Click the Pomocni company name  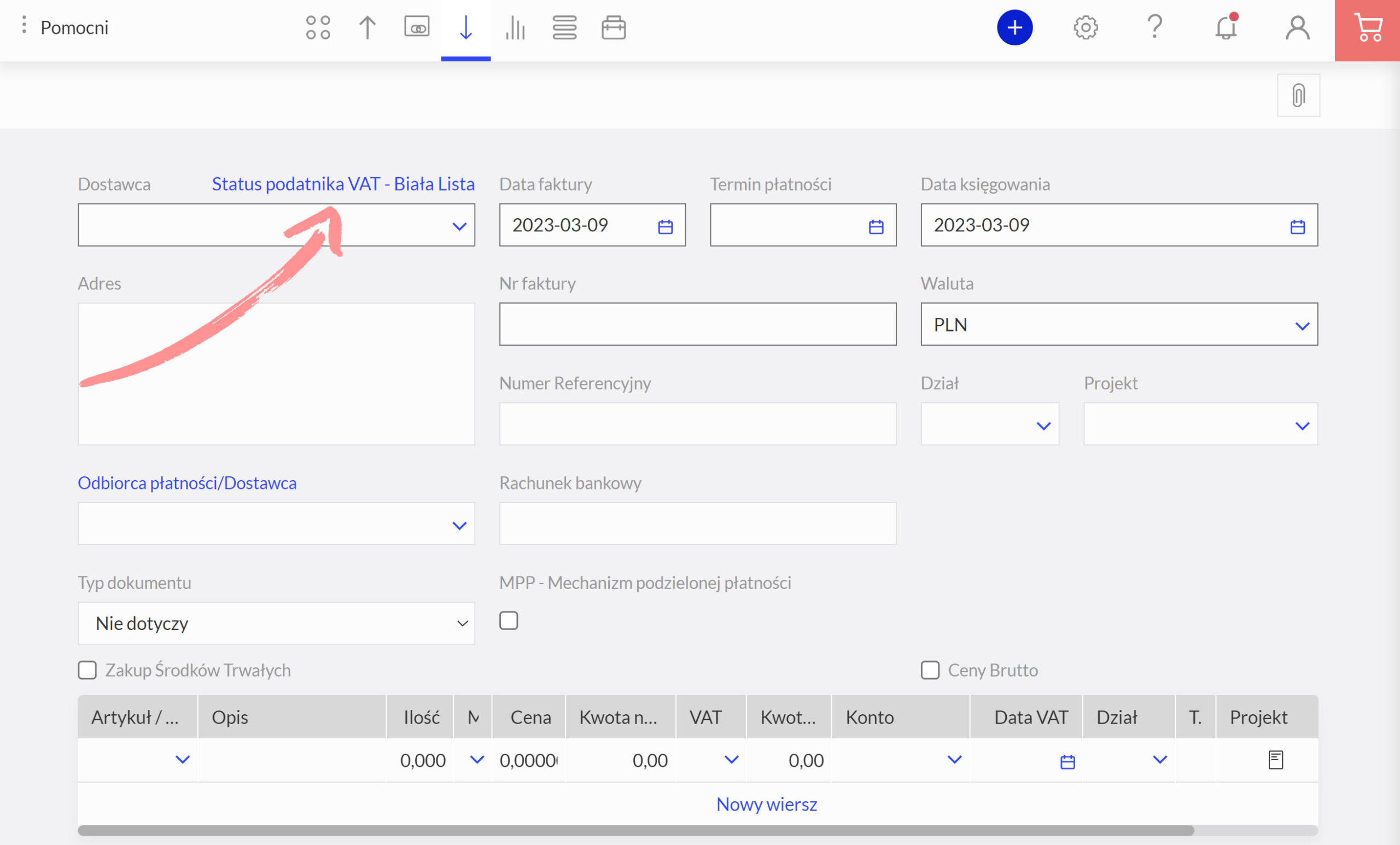74,27
